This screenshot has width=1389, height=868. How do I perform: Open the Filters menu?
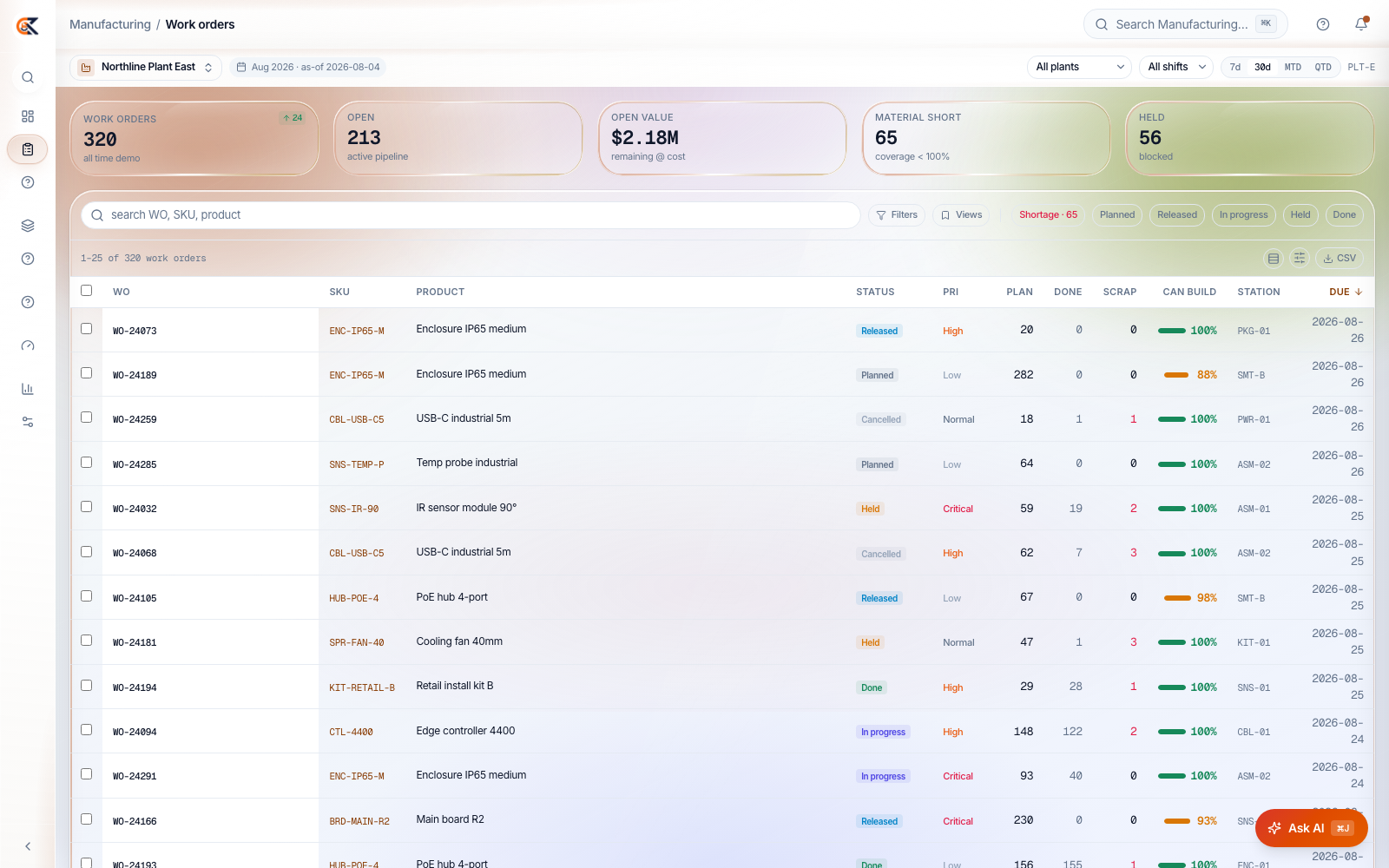[x=897, y=215]
